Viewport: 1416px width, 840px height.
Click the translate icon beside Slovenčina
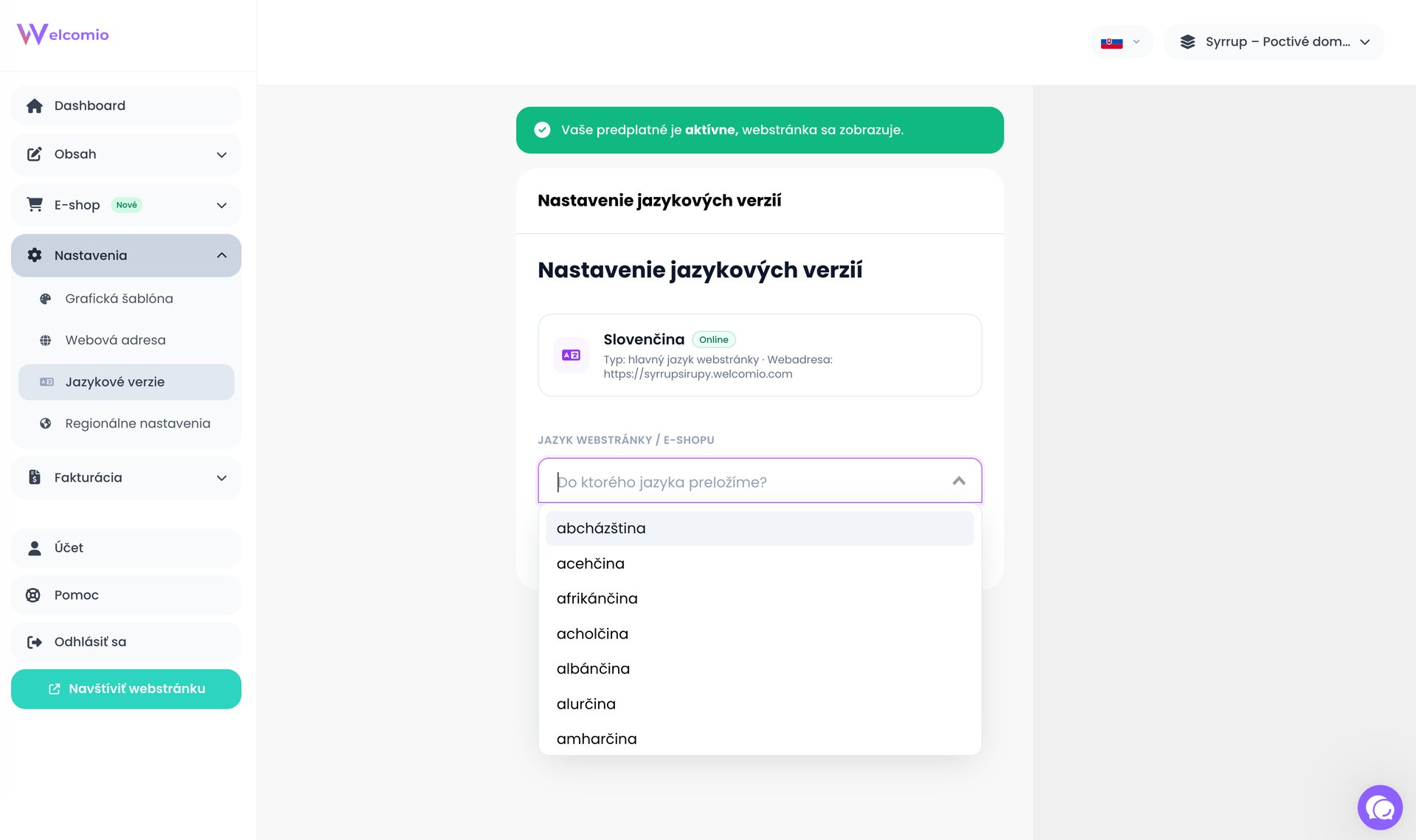pos(571,355)
